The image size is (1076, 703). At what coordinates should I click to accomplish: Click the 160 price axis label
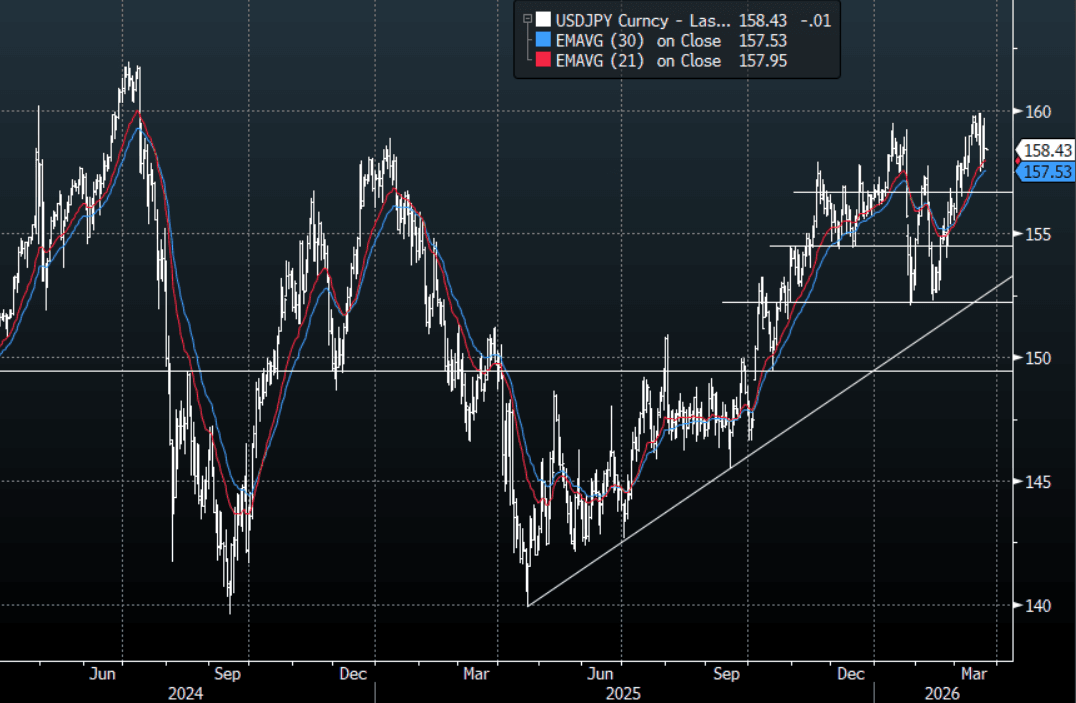[x=1038, y=112]
